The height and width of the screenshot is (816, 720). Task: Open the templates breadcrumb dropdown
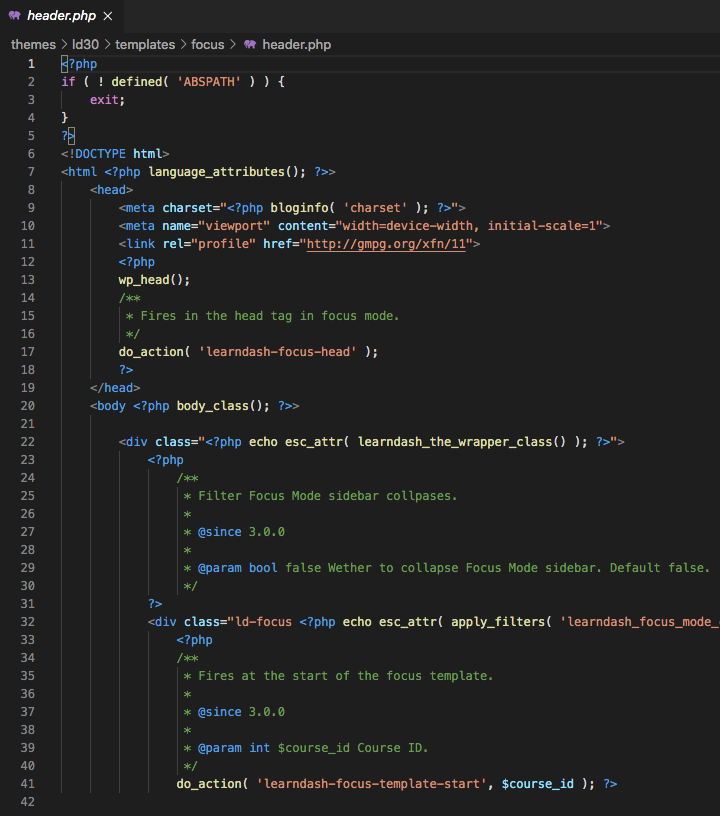(144, 45)
